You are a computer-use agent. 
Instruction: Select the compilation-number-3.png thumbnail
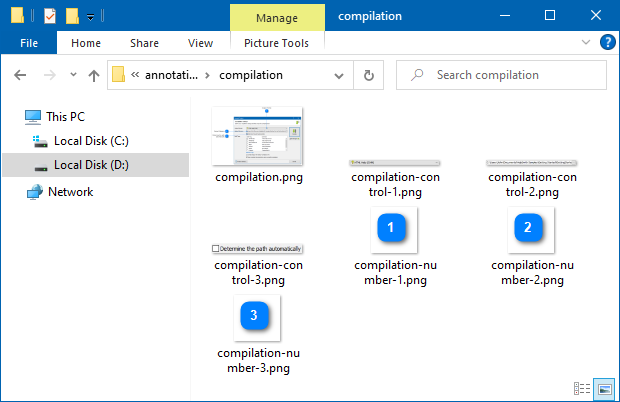pyautogui.click(x=257, y=318)
